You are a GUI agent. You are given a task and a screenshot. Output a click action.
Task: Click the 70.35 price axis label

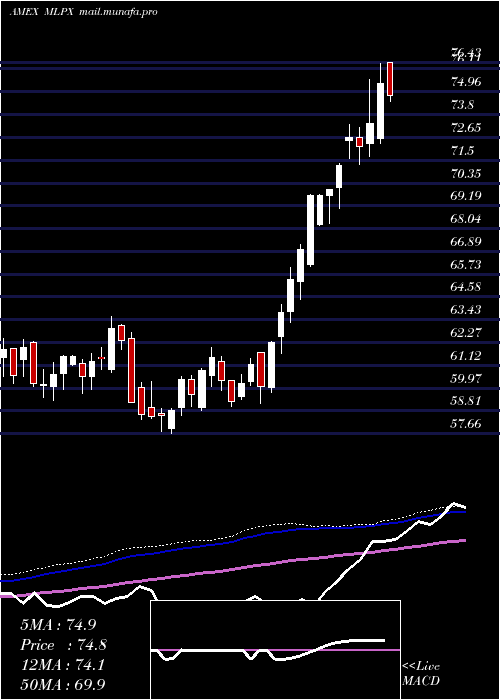tap(467, 173)
